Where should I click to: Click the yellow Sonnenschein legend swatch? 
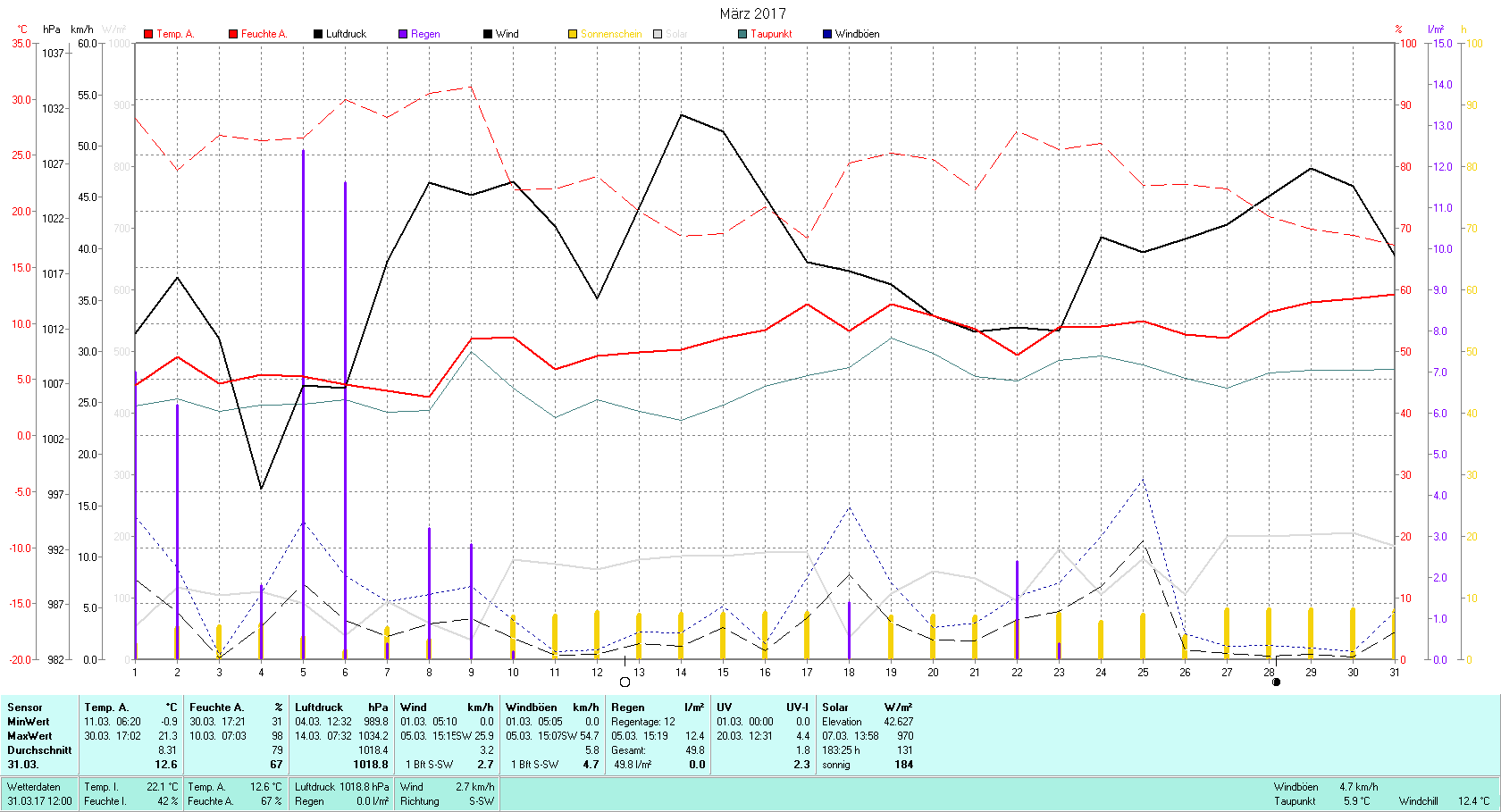[573, 34]
